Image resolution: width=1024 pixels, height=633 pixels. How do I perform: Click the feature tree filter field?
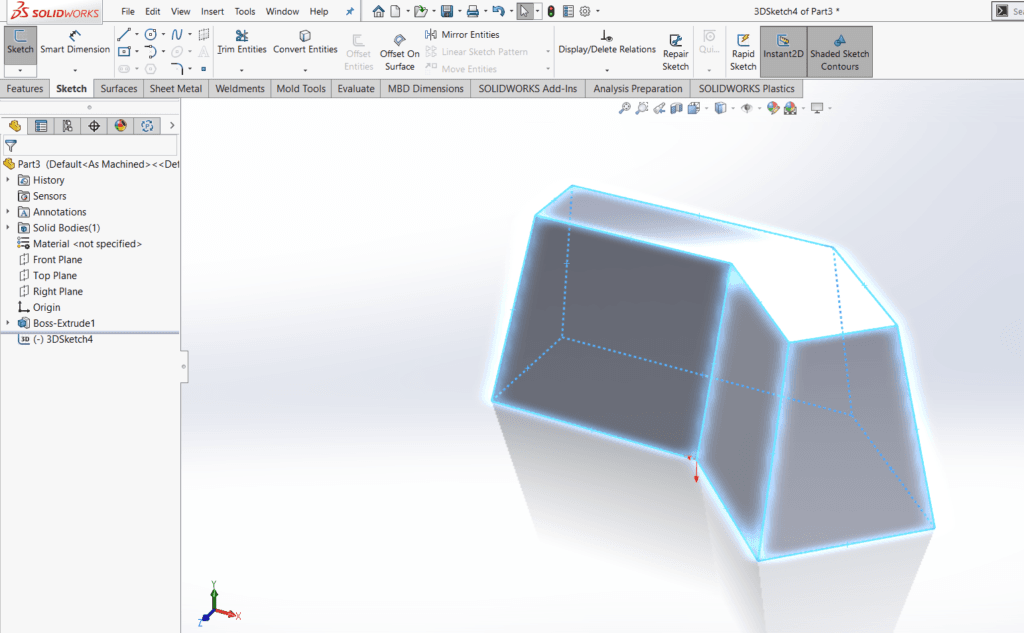pyautogui.click(x=95, y=145)
